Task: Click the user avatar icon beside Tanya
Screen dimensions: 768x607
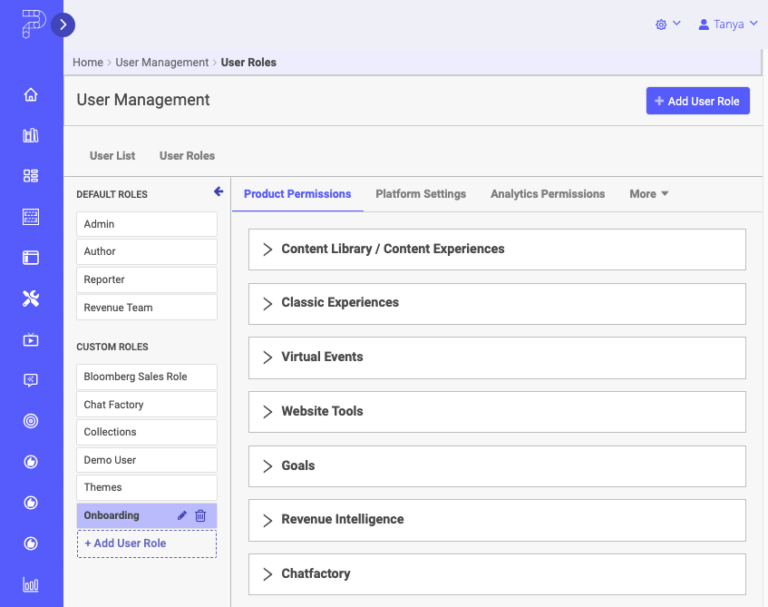Action: click(703, 24)
